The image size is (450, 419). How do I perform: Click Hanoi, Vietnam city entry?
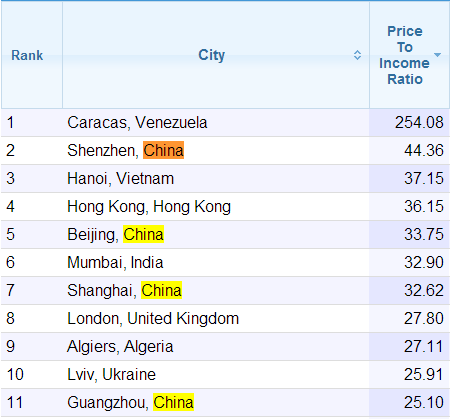tap(121, 178)
